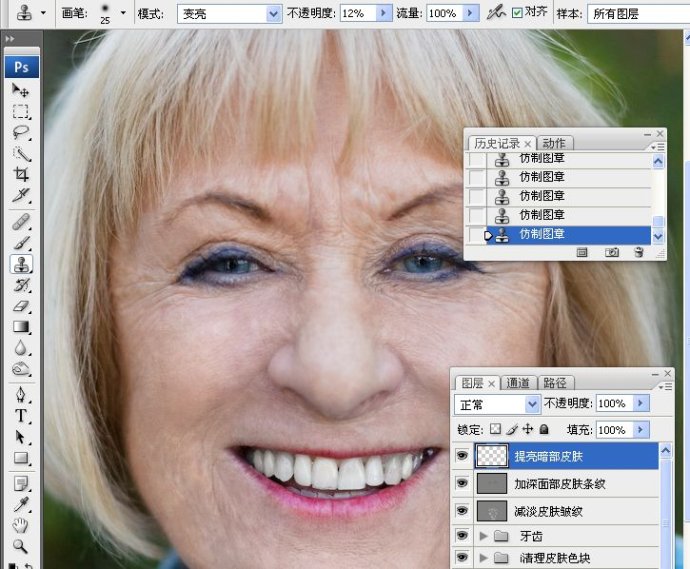690x569 pixels.
Task: Select the Rectangle shape tool
Action: coord(20,458)
